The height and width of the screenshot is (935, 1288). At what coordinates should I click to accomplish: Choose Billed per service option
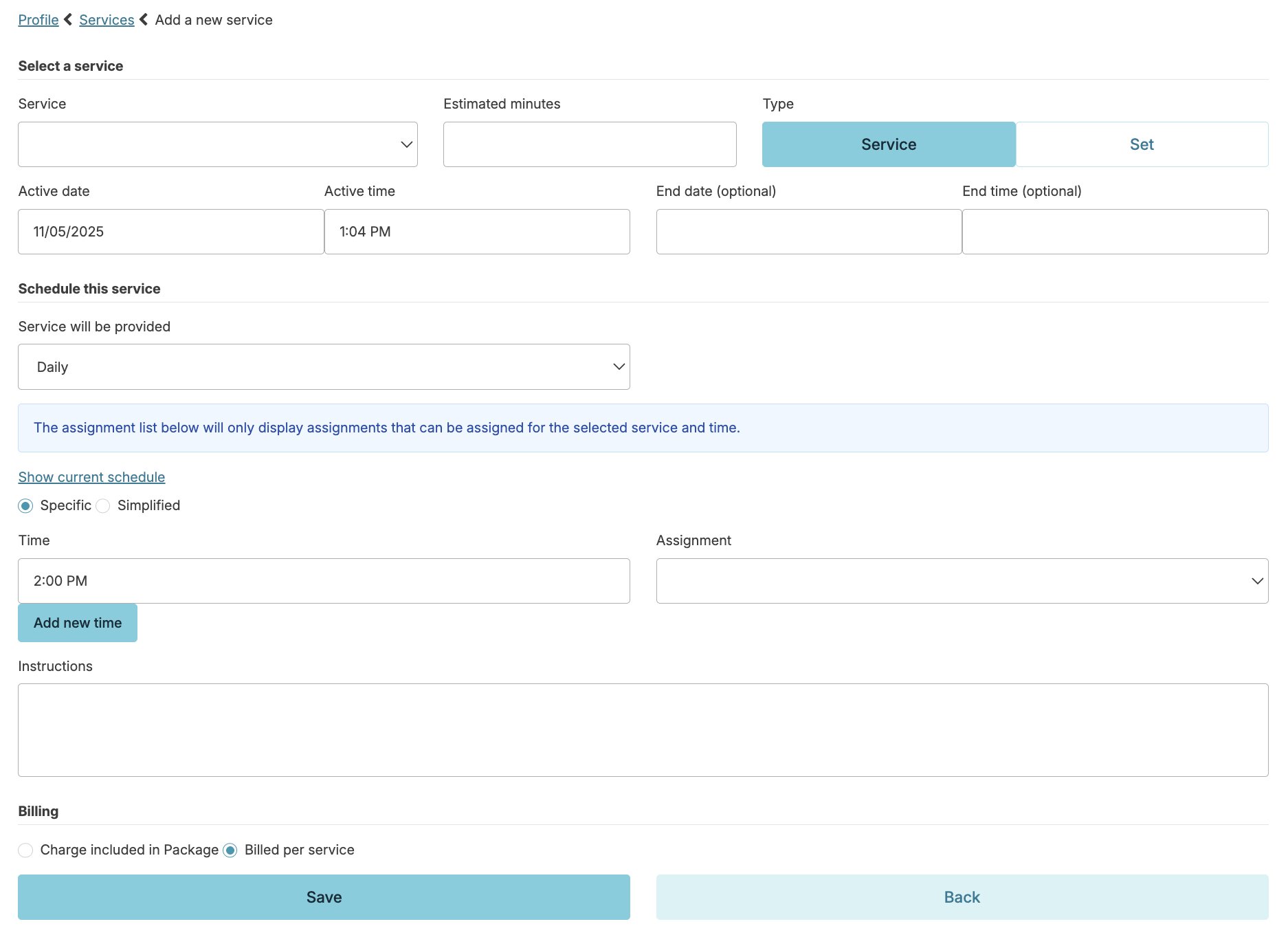(230, 850)
